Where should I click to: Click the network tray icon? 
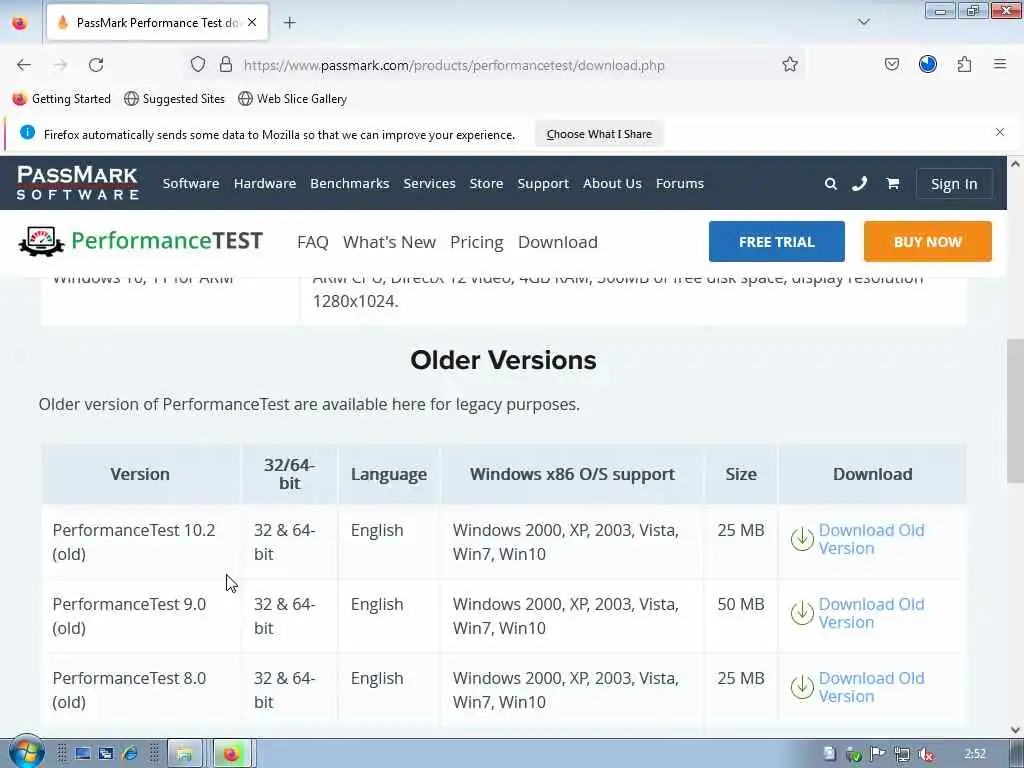pos(902,754)
